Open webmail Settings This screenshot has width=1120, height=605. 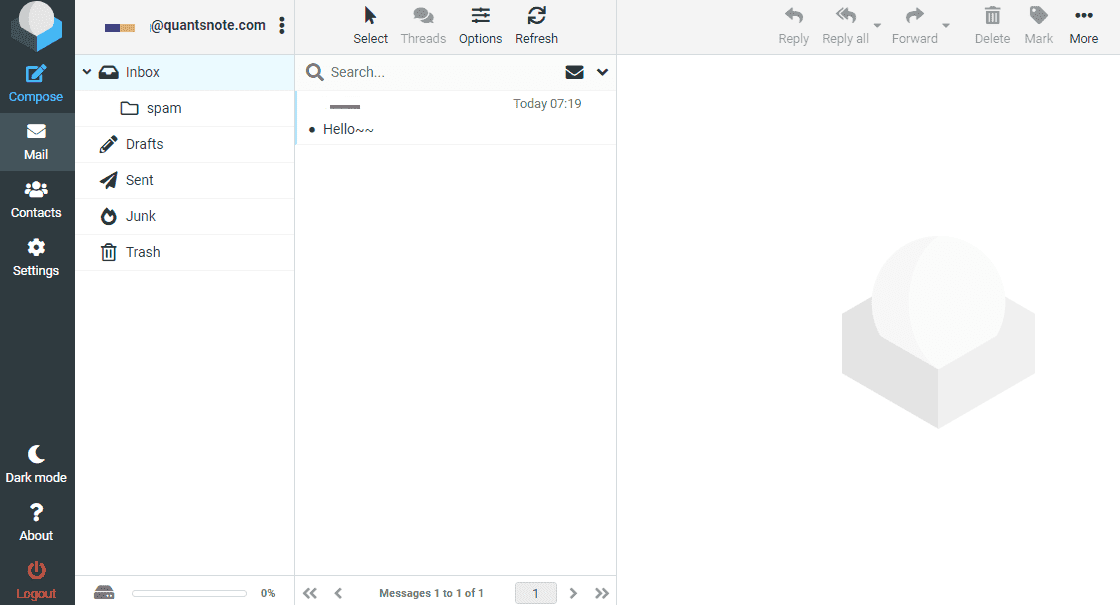click(36, 256)
